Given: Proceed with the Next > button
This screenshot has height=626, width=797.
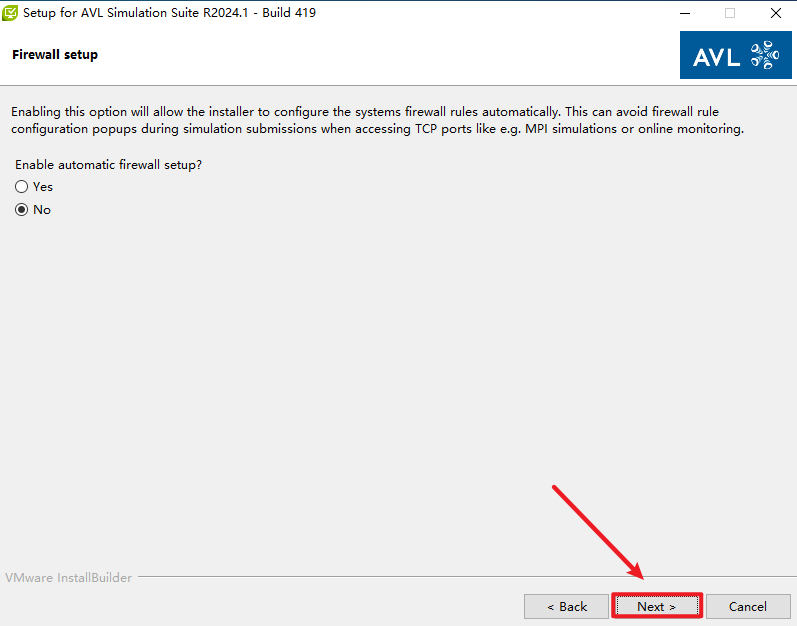Looking at the screenshot, I should point(656,606).
